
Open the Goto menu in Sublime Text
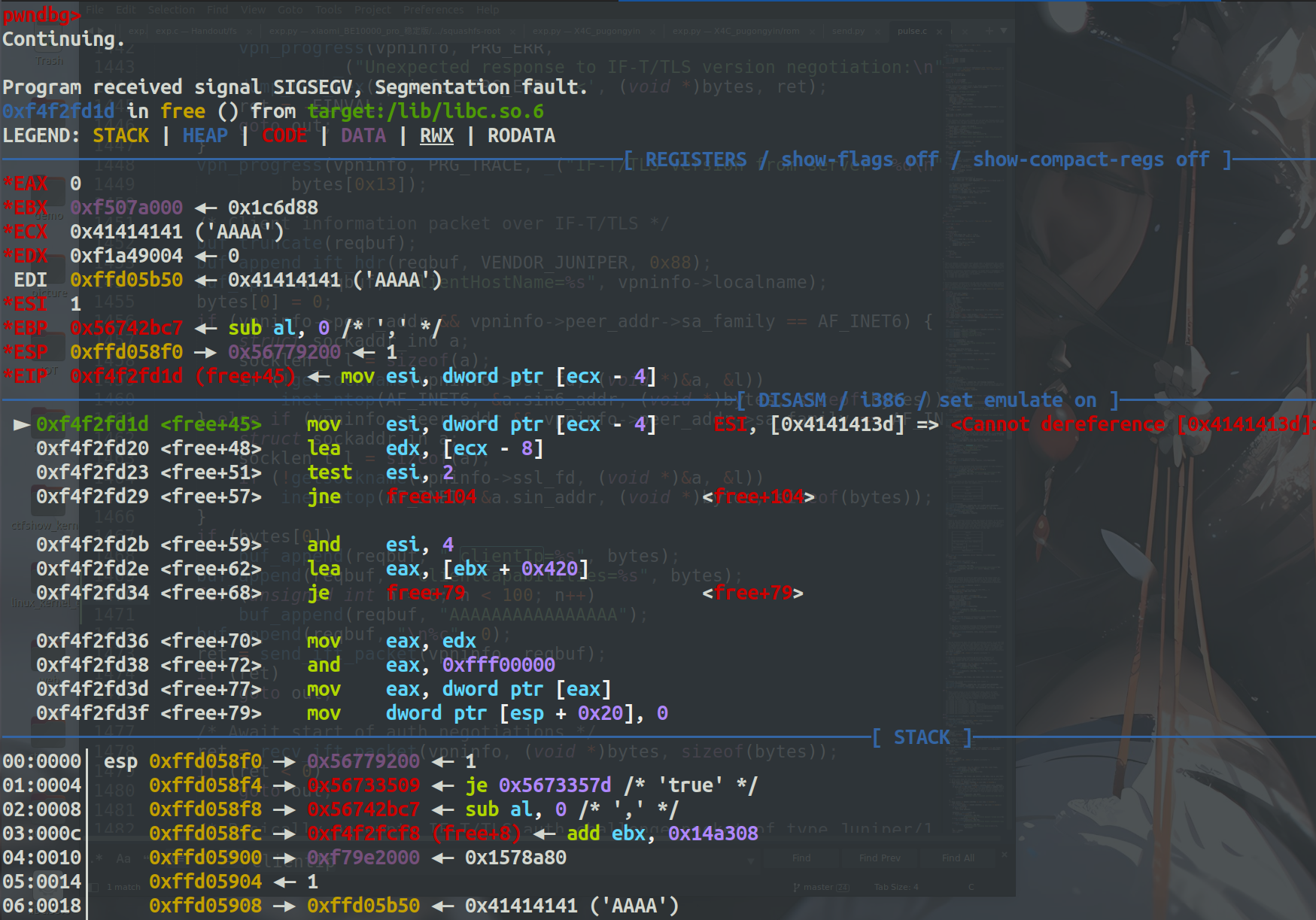pyautogui.click(x=290, y=10)
